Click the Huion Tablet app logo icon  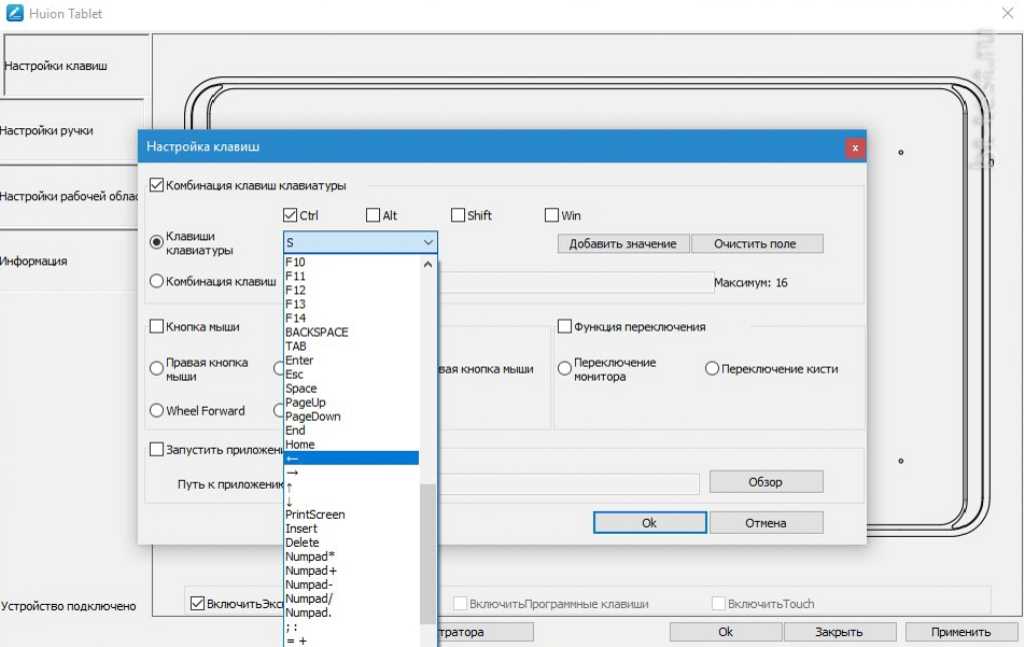pyautogui.click(x=15, y=14)
